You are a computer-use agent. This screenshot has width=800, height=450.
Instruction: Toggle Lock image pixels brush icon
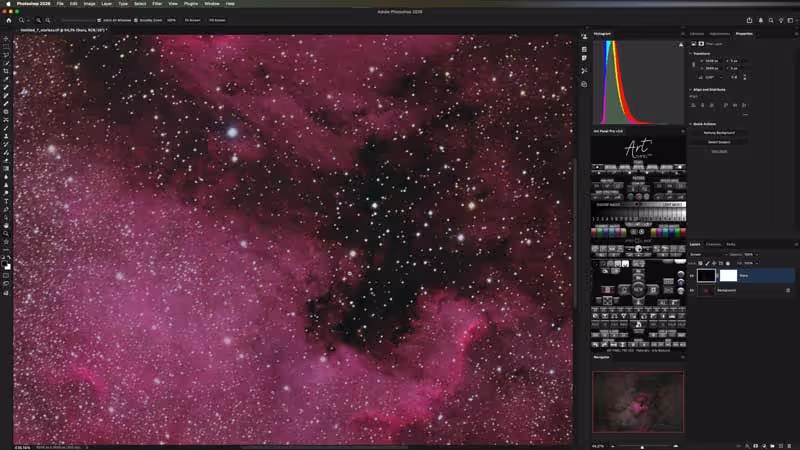(707, 263)
